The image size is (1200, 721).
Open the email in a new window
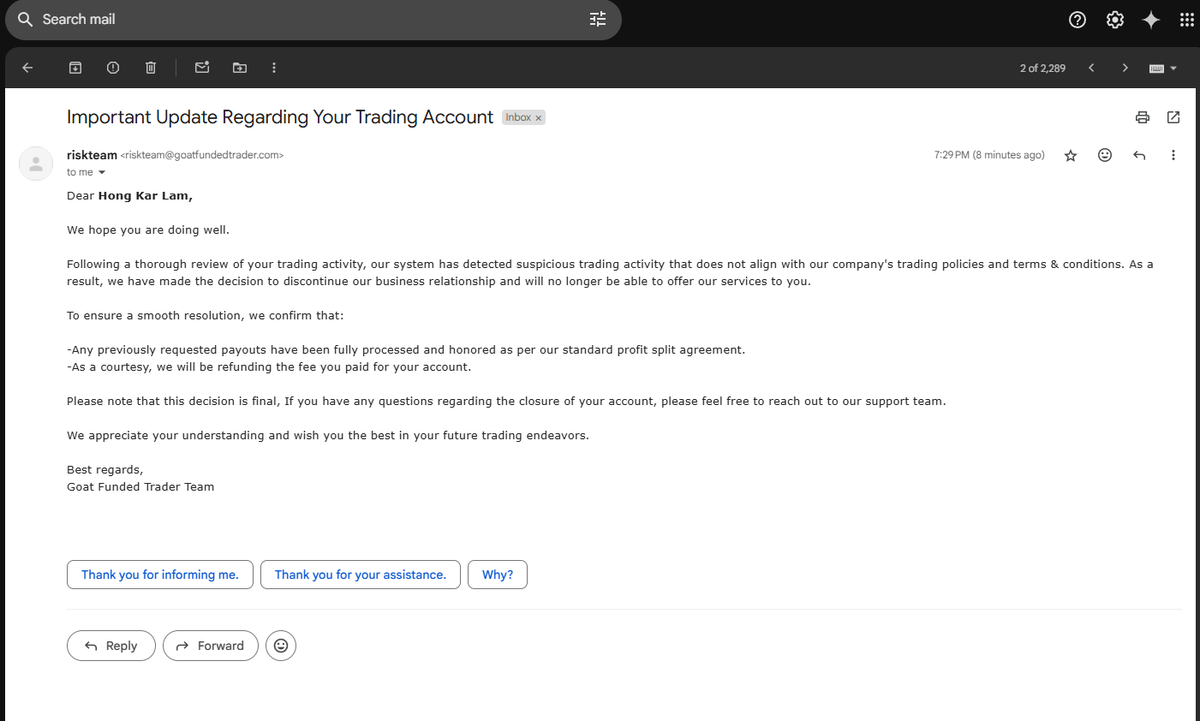(x=1174, y=117)
